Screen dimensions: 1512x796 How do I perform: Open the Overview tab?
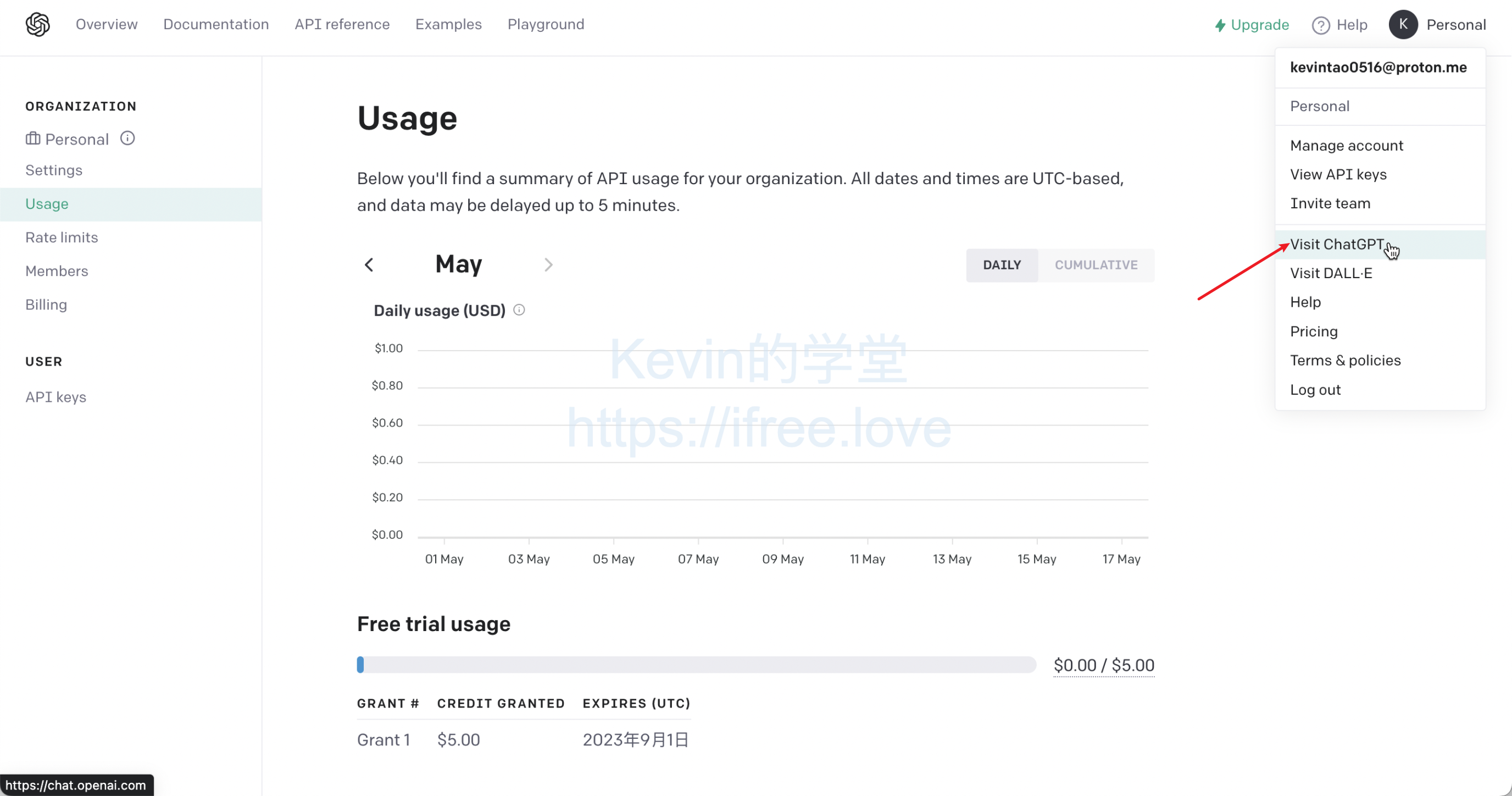107,25
